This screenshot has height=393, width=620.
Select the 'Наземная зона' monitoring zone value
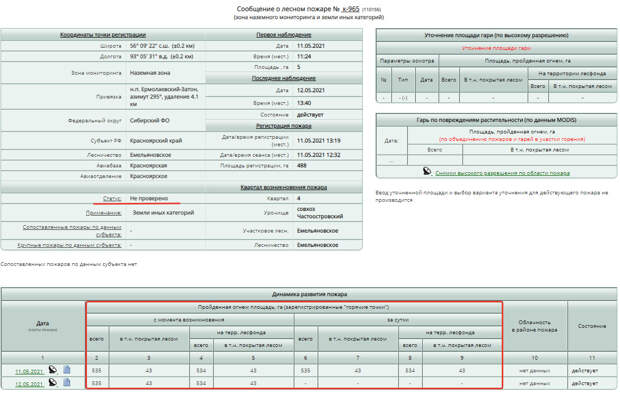click(x=150, y=73)
